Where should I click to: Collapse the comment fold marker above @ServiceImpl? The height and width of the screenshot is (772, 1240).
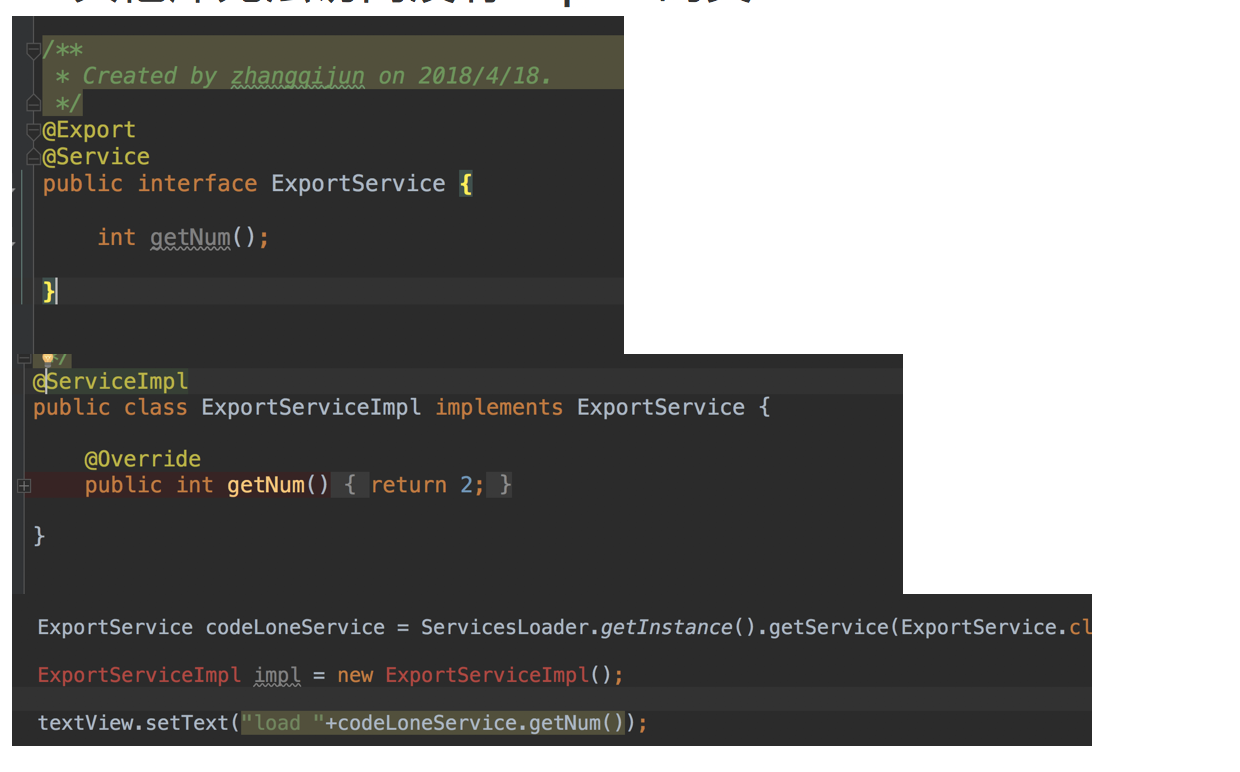[x=24, y=358]
